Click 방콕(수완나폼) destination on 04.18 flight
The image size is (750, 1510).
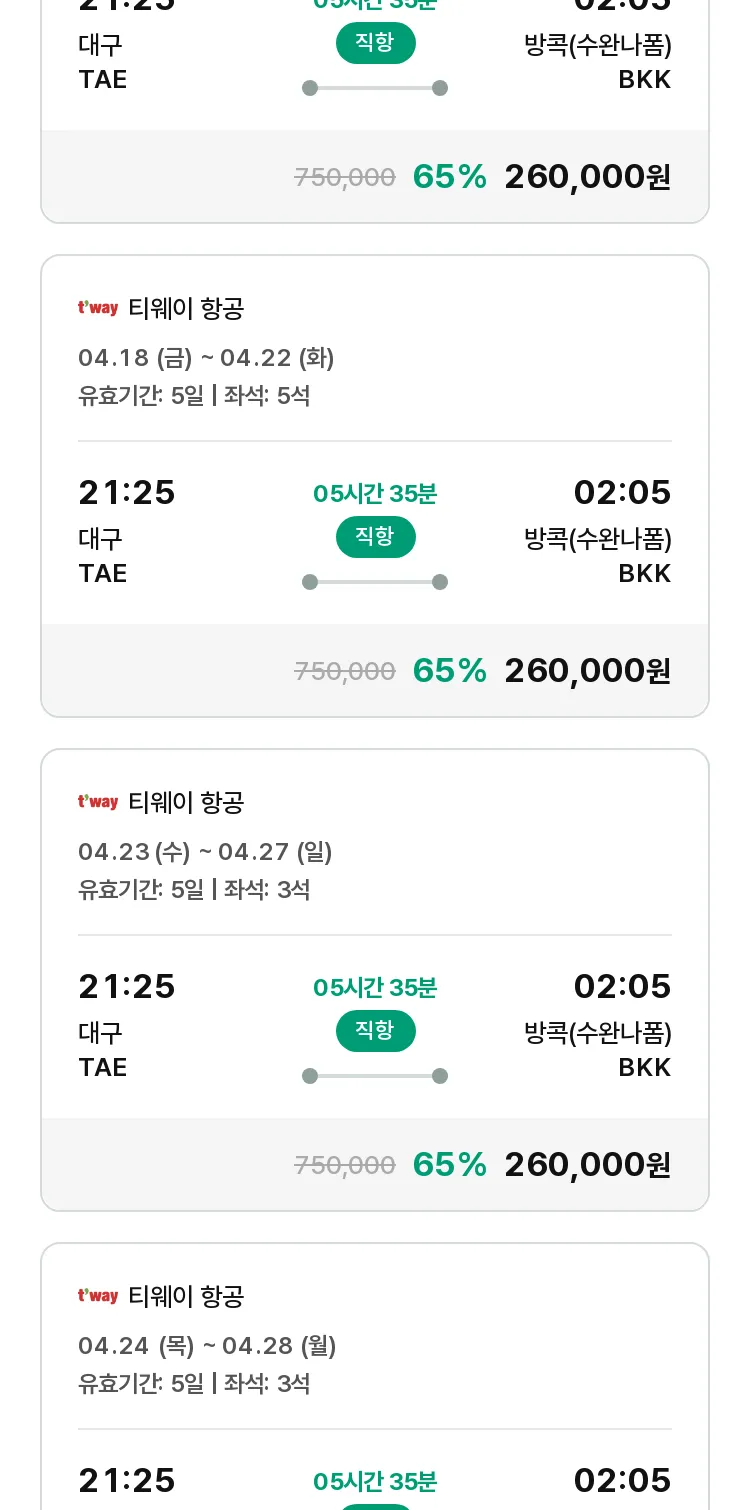[x=598, y=540]
